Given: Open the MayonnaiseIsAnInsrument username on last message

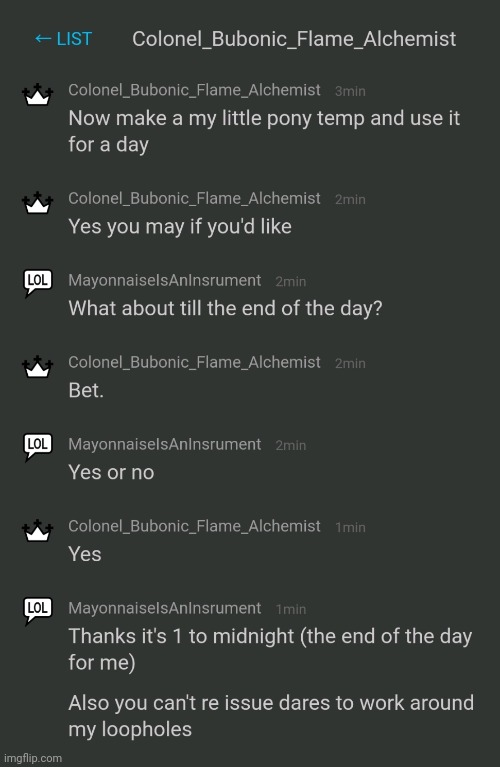Looking at the screenshot, I should [164, 608].
